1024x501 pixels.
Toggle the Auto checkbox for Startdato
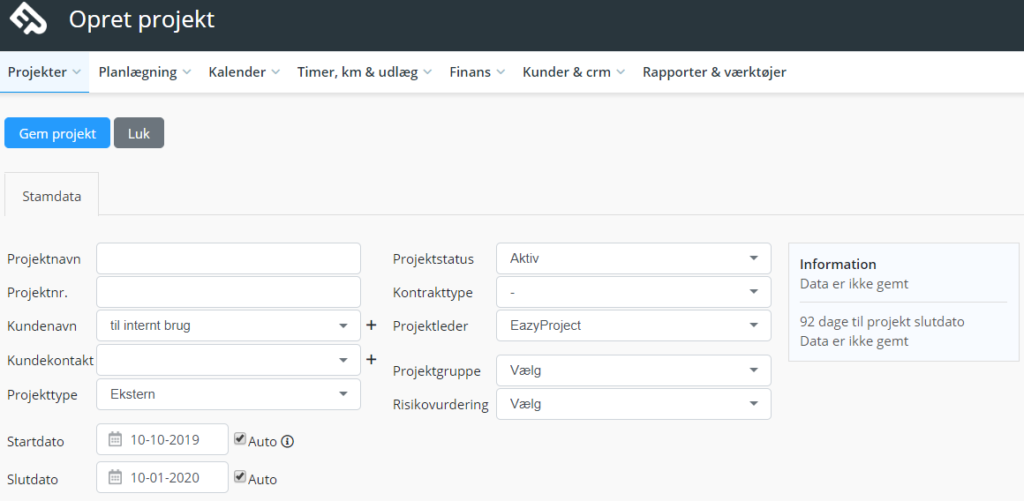(240, 439)
